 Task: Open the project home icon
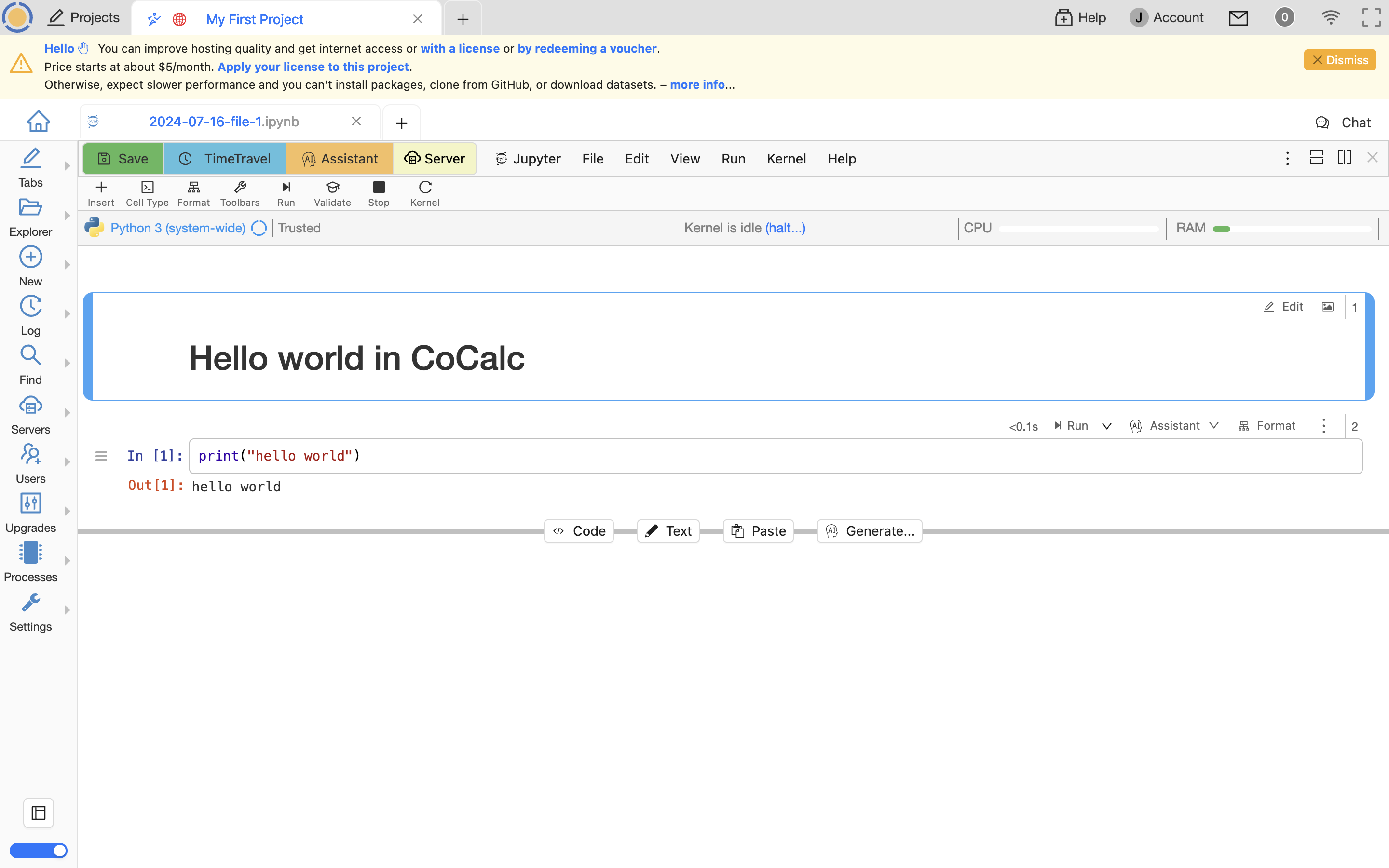pos(39,121)
